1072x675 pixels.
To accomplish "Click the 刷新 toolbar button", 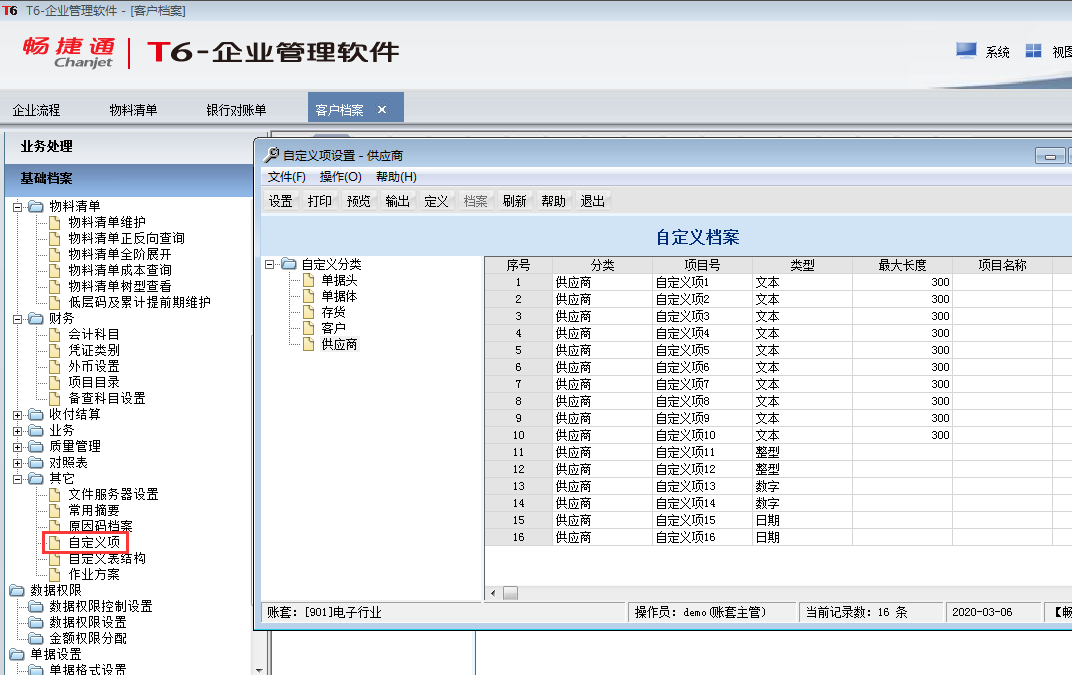I will 514,201.
